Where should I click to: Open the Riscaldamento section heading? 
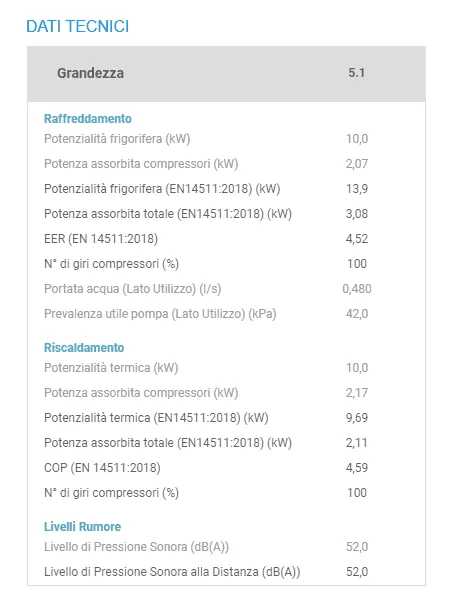coord(84,348)
